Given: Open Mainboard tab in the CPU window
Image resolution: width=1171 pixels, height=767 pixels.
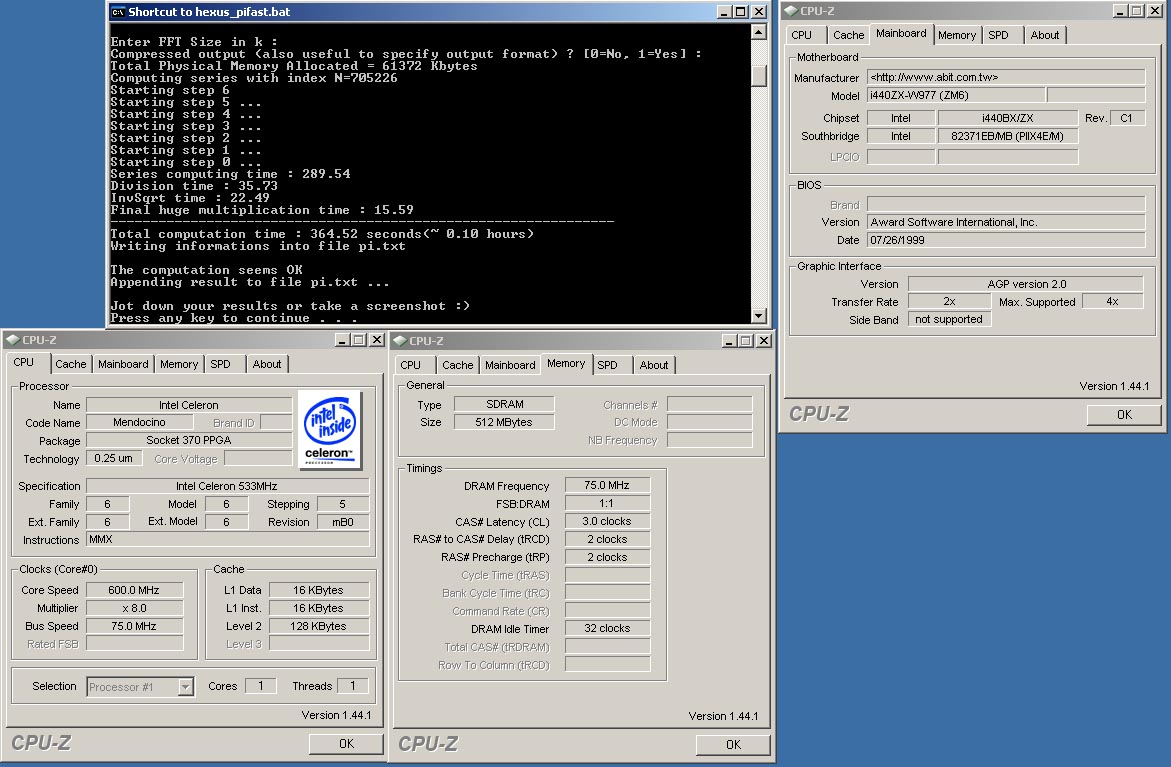Looking at the screenshot, I should tap(123, 364).
